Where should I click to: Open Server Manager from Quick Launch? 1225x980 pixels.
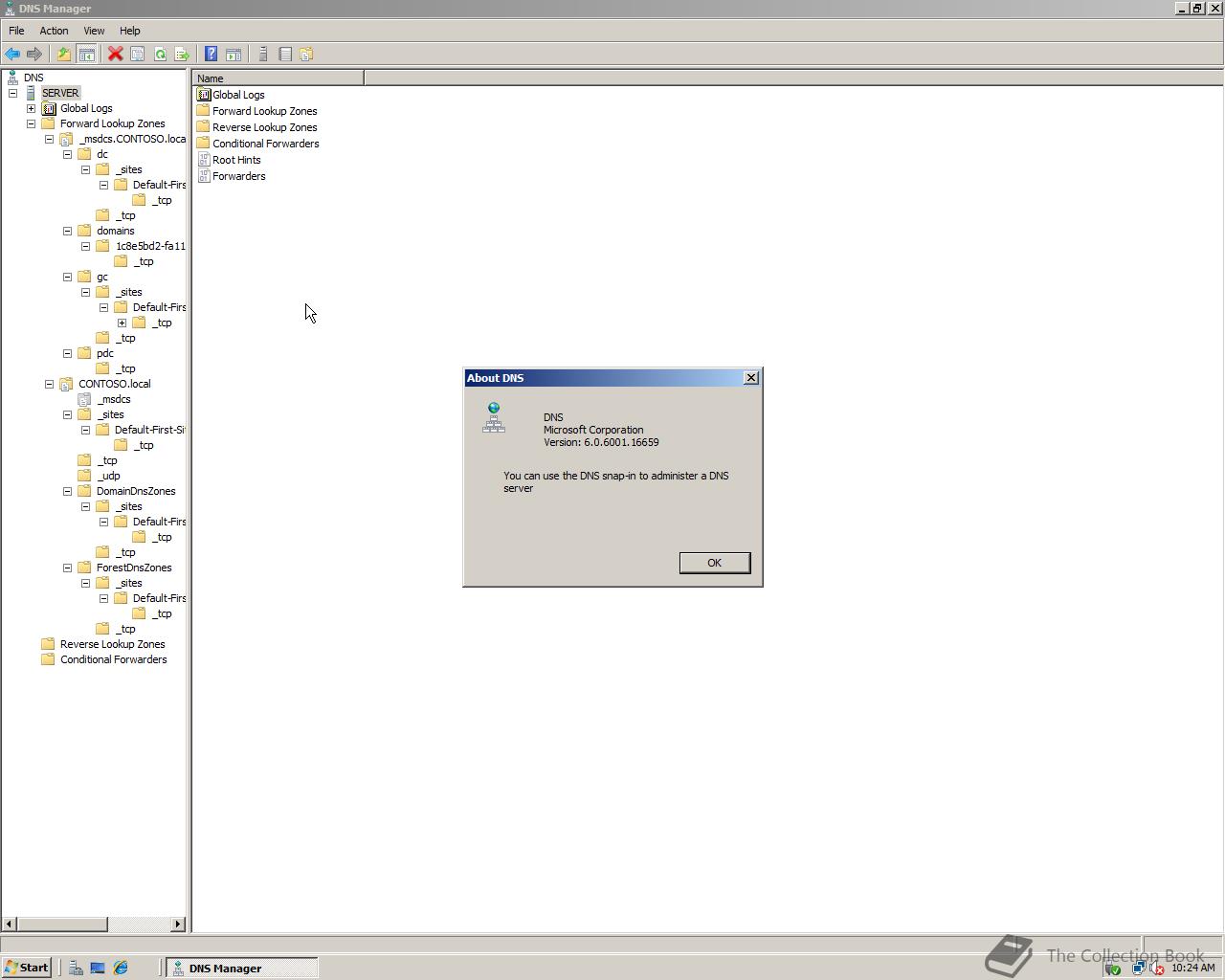pos(76,969)
